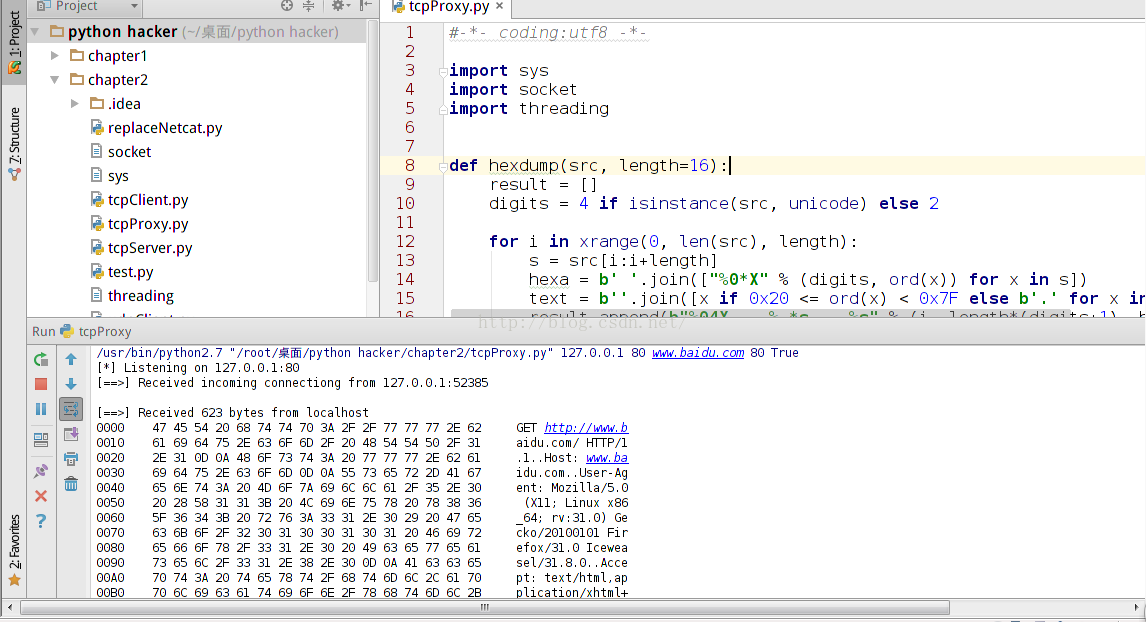Collapse the python hacker root folder
This screenshot has height=622, width=1146.
pos(35,32)
